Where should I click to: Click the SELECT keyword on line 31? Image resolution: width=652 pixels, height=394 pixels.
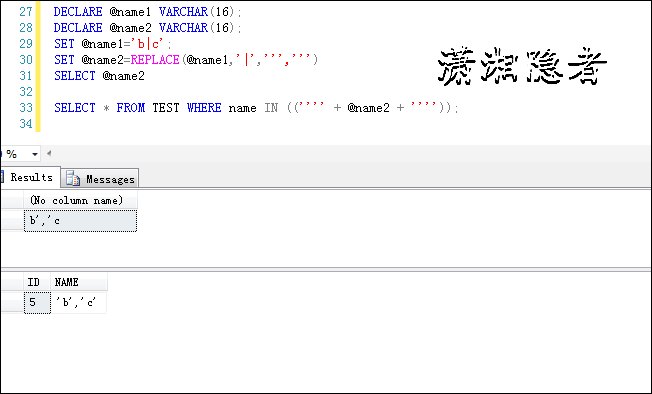coord(75,76)
